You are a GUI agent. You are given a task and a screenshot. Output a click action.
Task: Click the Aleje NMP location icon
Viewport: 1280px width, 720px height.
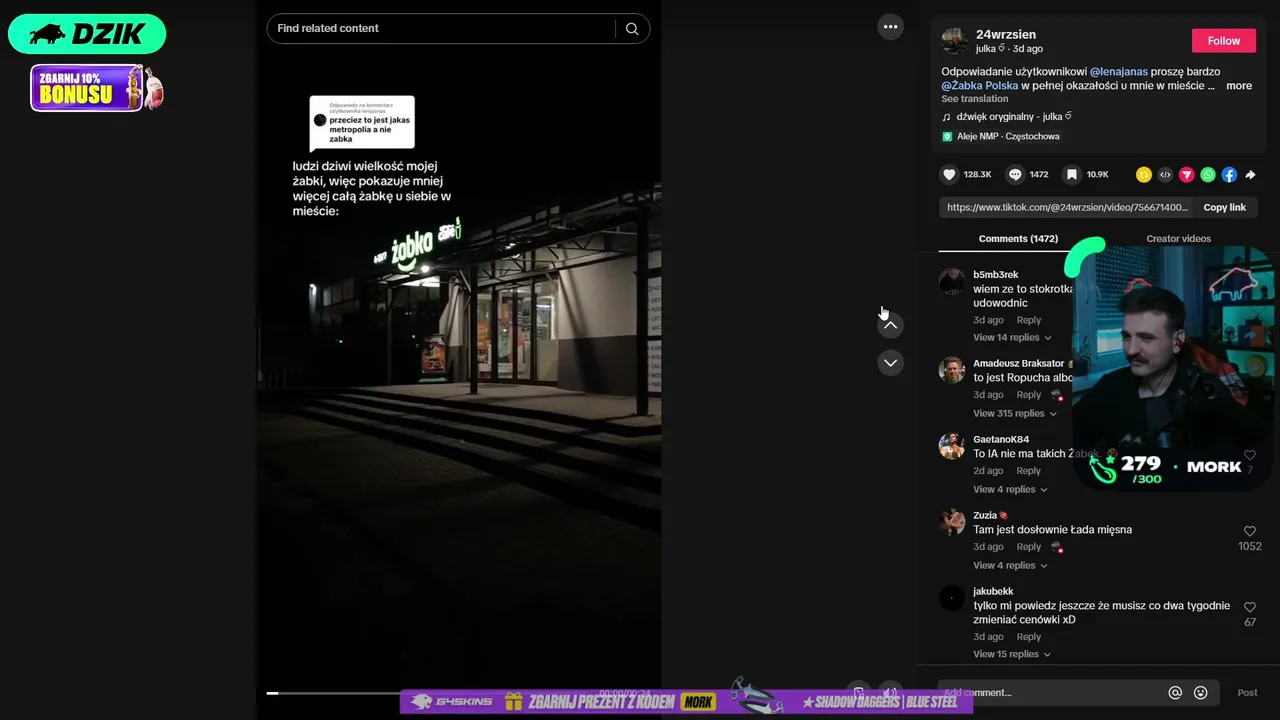tap(947, 136)
